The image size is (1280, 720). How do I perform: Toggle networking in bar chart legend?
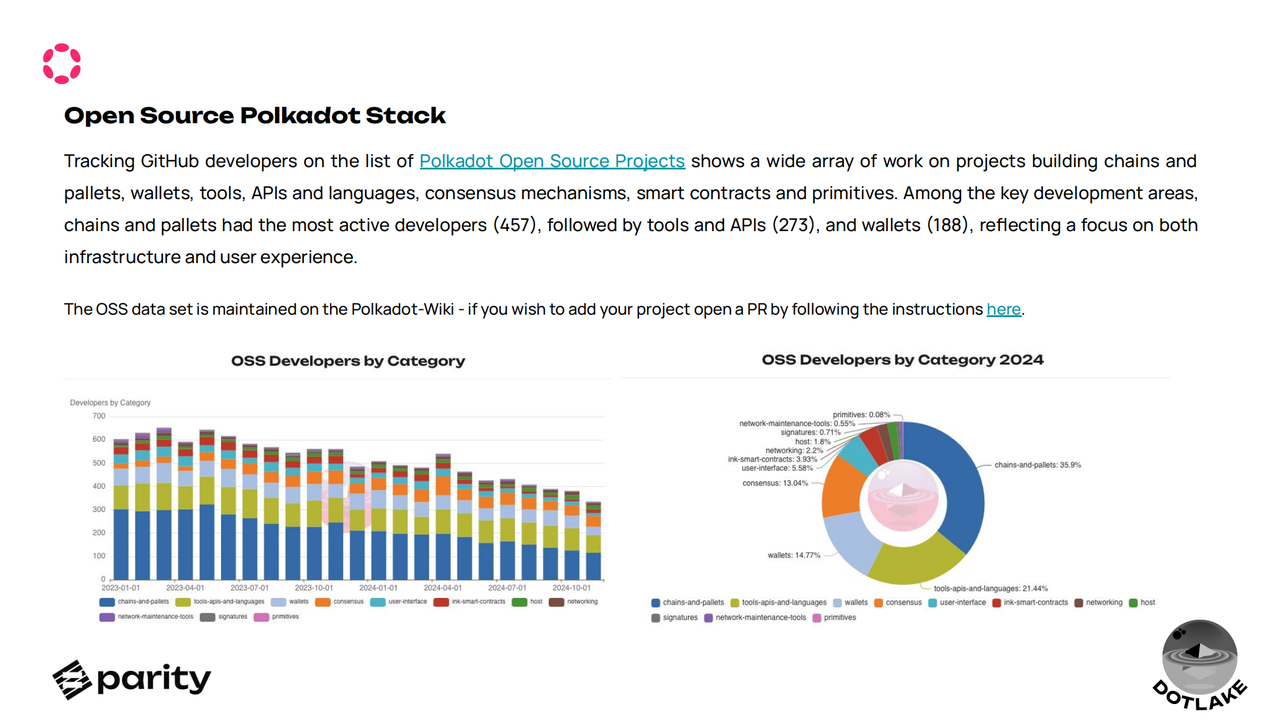[573, 602]
